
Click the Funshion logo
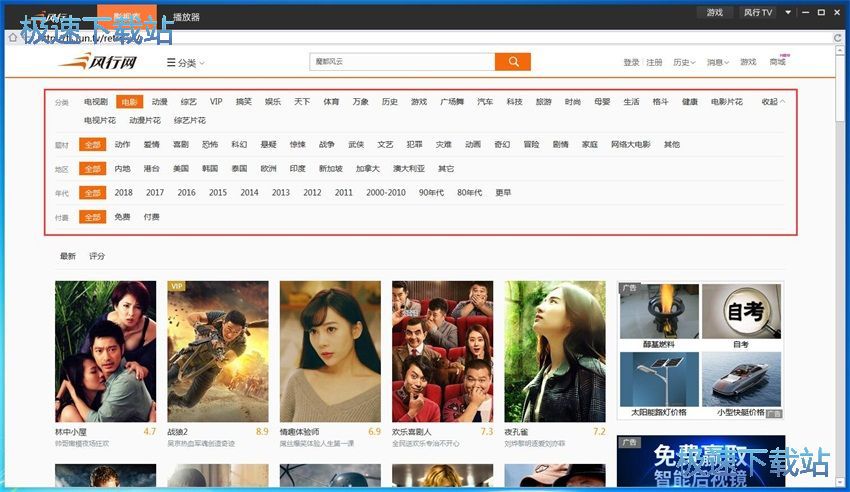(x=99, y=62)
